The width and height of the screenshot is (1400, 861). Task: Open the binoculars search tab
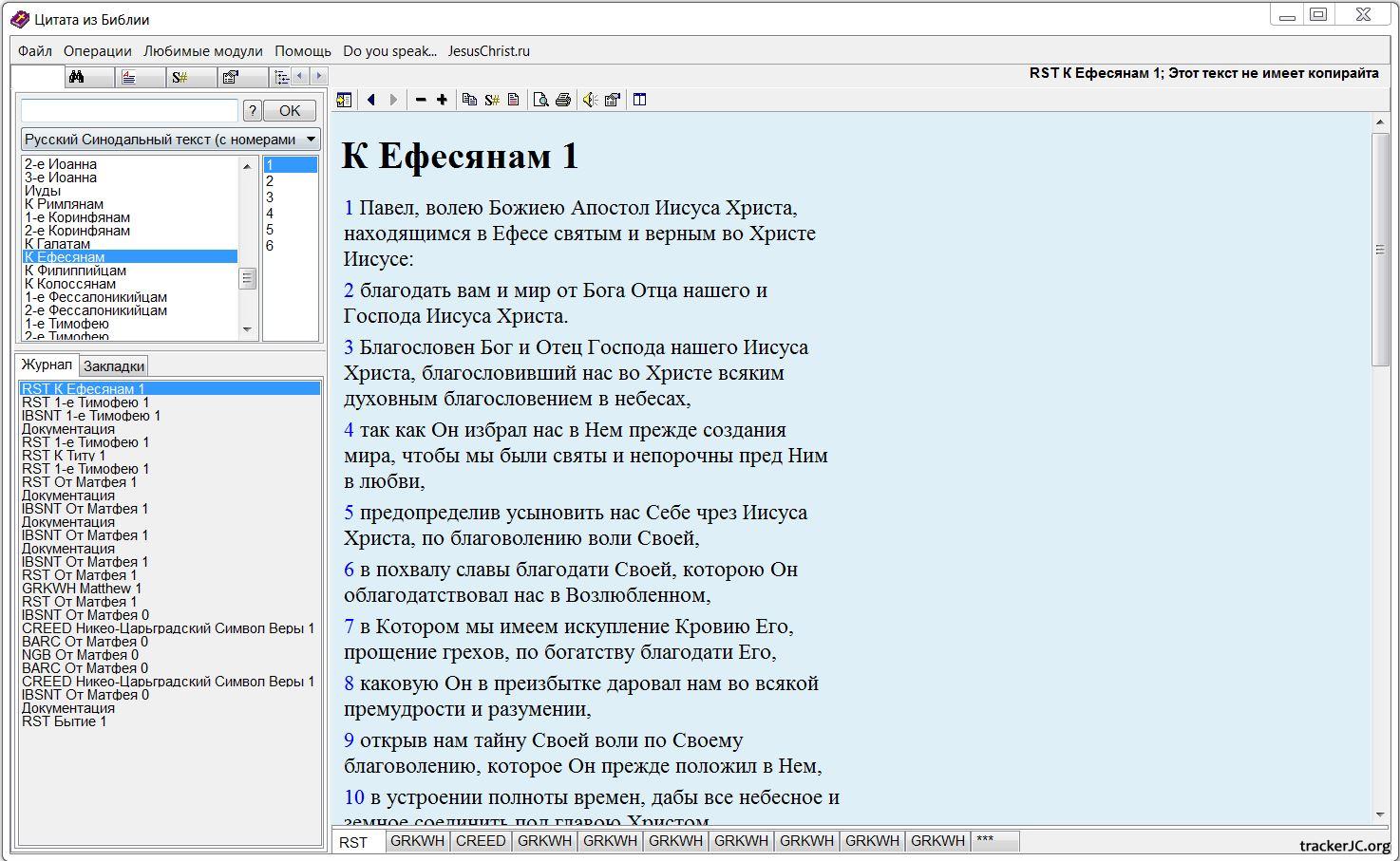tap(78, 77)
